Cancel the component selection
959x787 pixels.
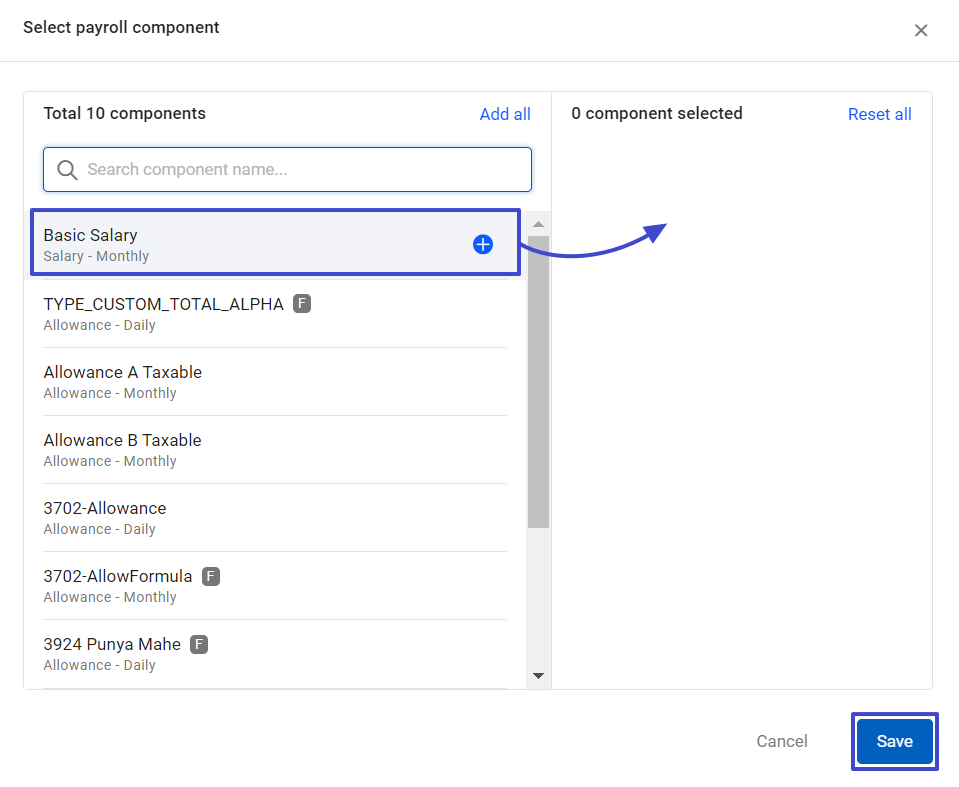pos(782,741)
